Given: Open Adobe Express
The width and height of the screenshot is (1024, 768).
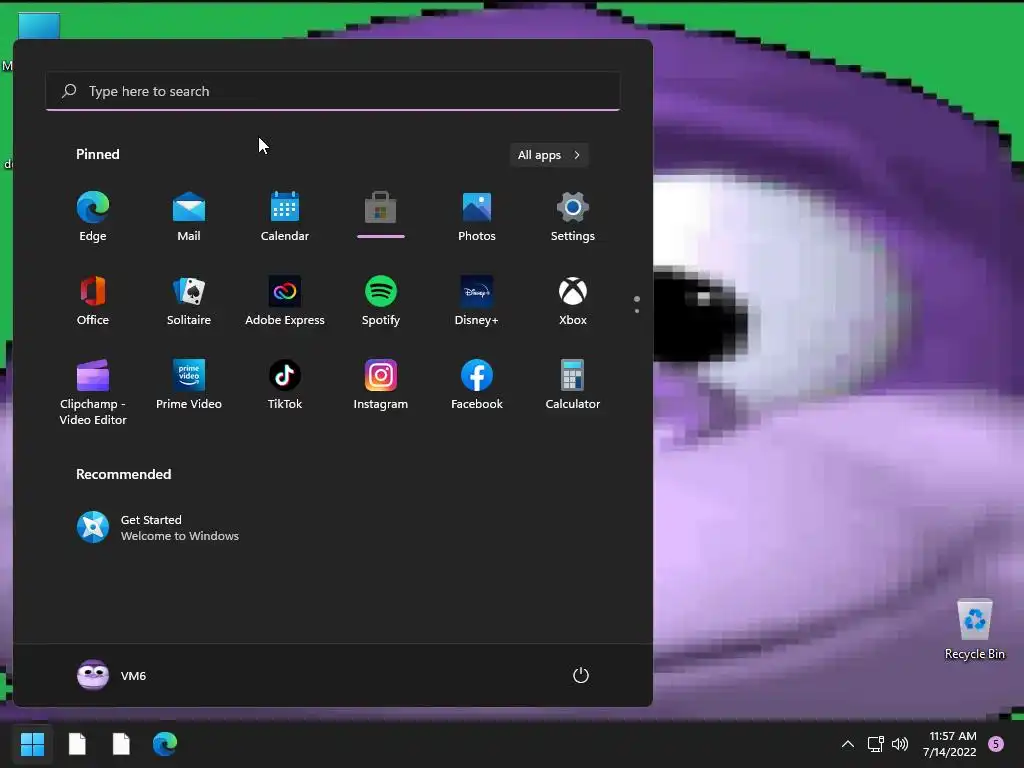Looking at the screenshot, I should 285,300.
